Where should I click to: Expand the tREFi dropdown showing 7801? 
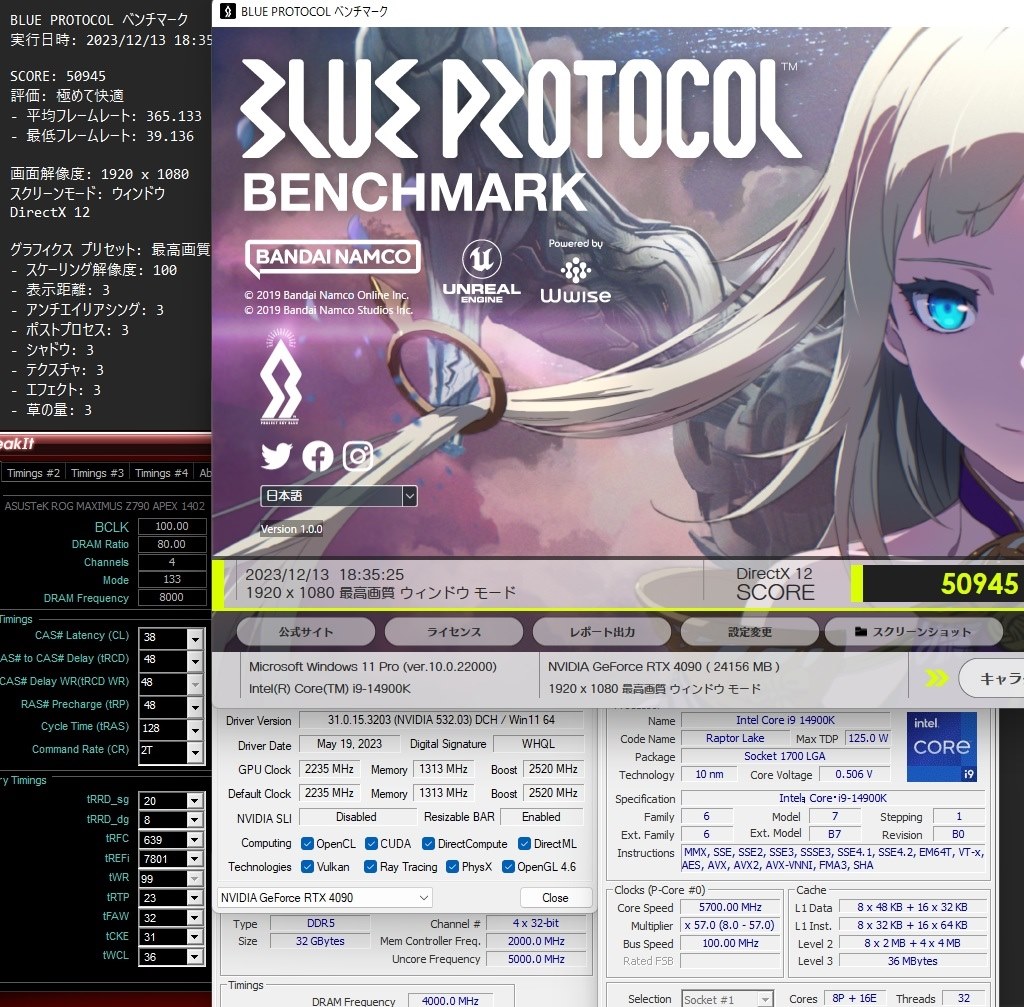pos(195,859)
